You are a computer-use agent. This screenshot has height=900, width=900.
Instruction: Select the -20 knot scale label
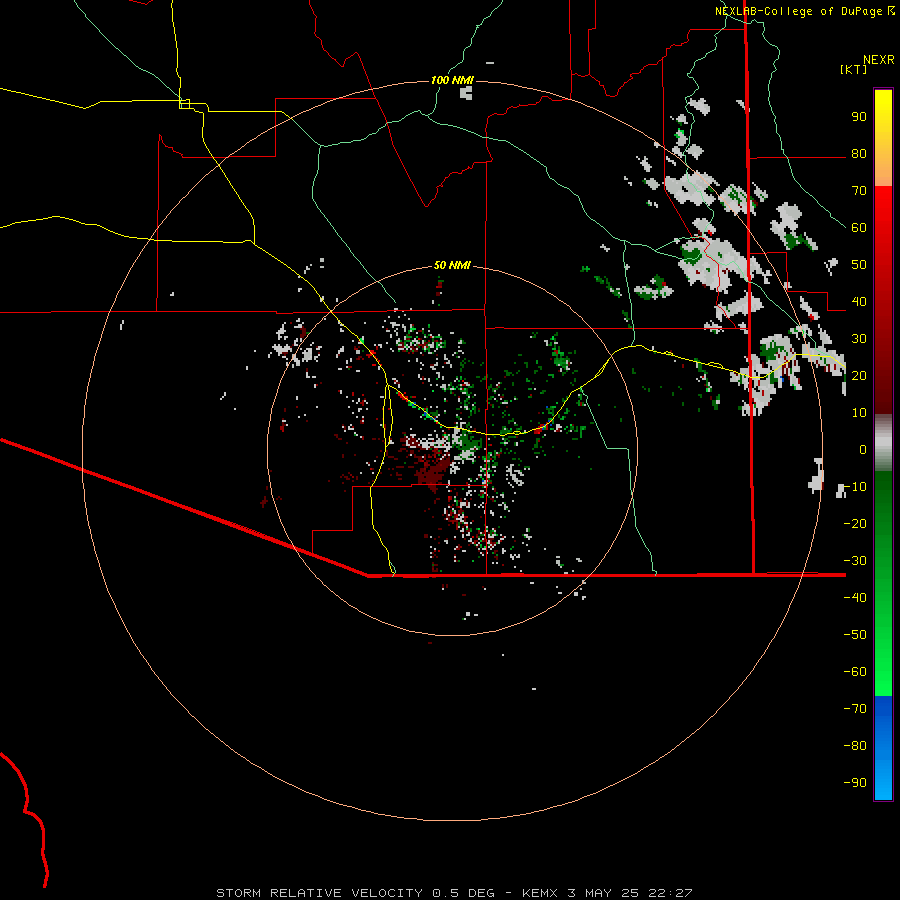(x=855, y=523)
